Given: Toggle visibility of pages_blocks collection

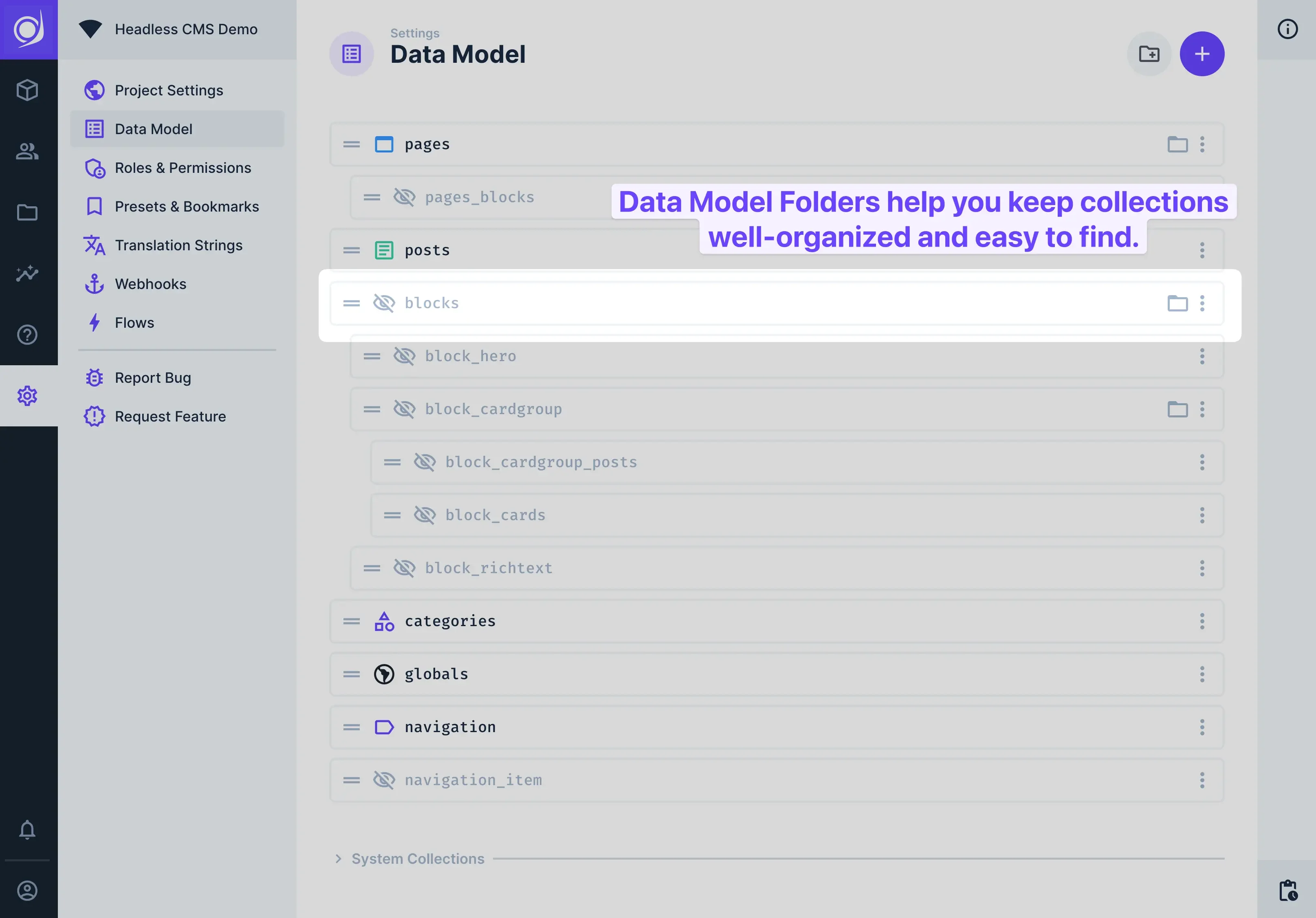Looking at the screenshot, I should pyautogui.click(x=405, y=196).
